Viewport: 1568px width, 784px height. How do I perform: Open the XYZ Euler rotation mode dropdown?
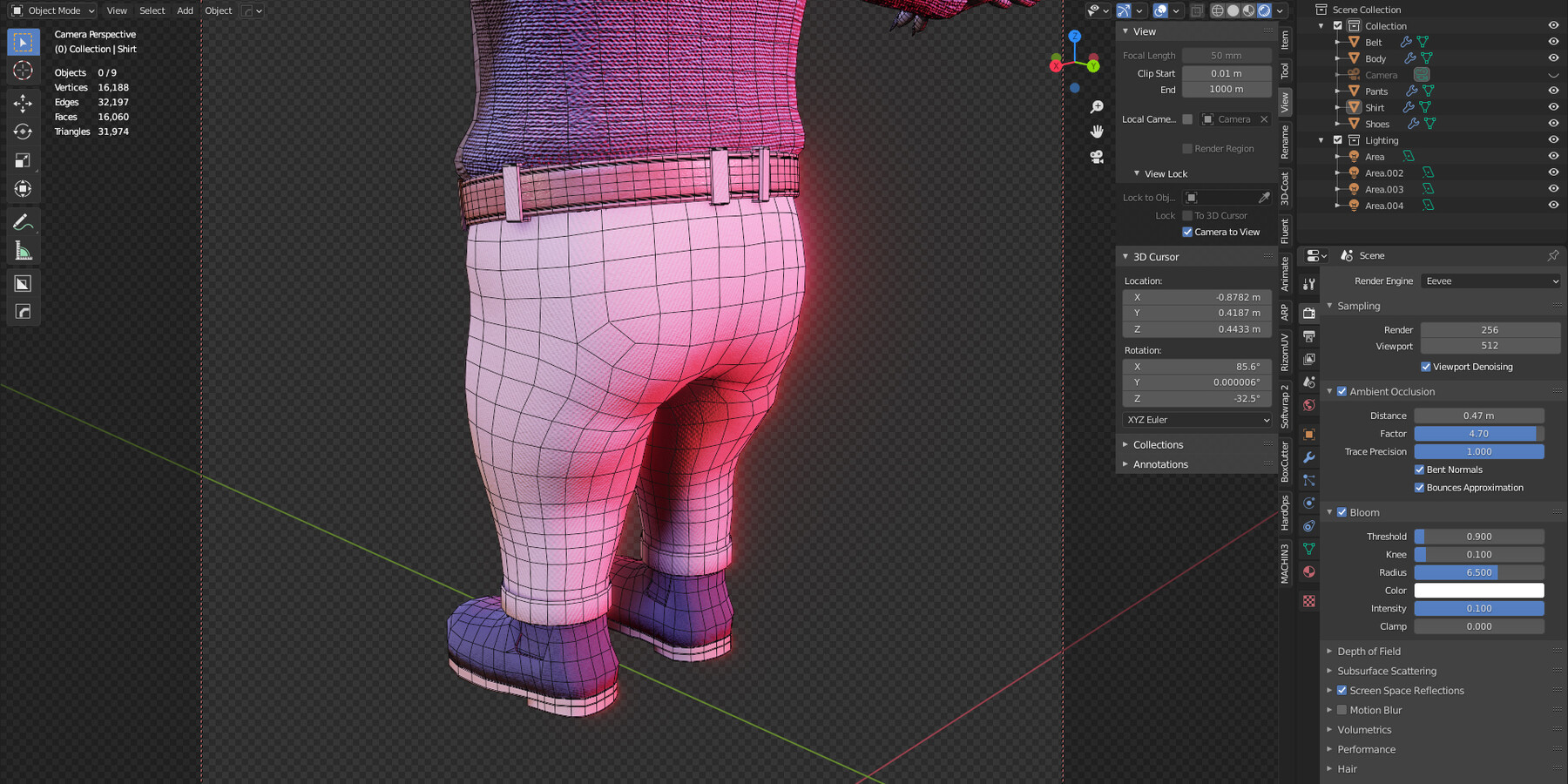coord(1198,420)
